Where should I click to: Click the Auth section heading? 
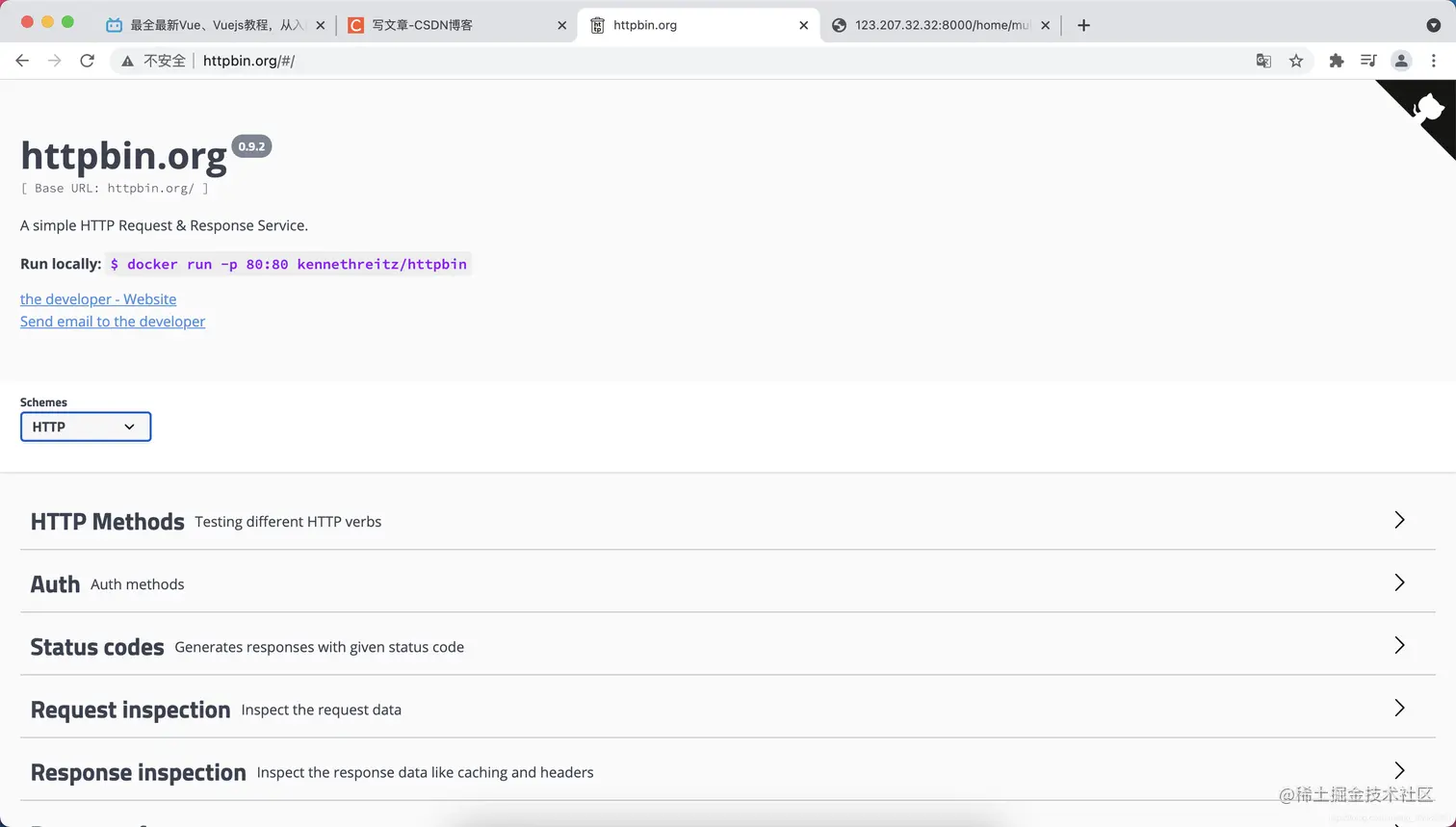coord(55,583)
